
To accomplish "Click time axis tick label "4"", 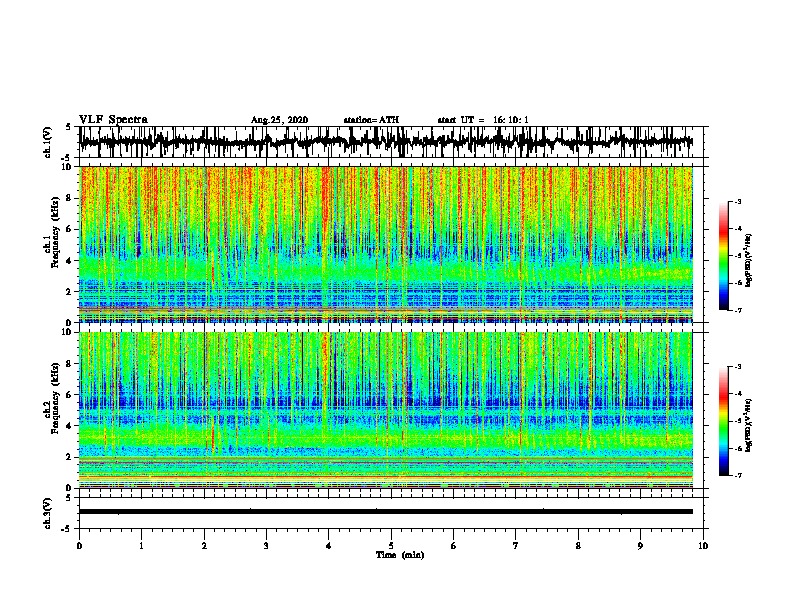I will [329, 546].
